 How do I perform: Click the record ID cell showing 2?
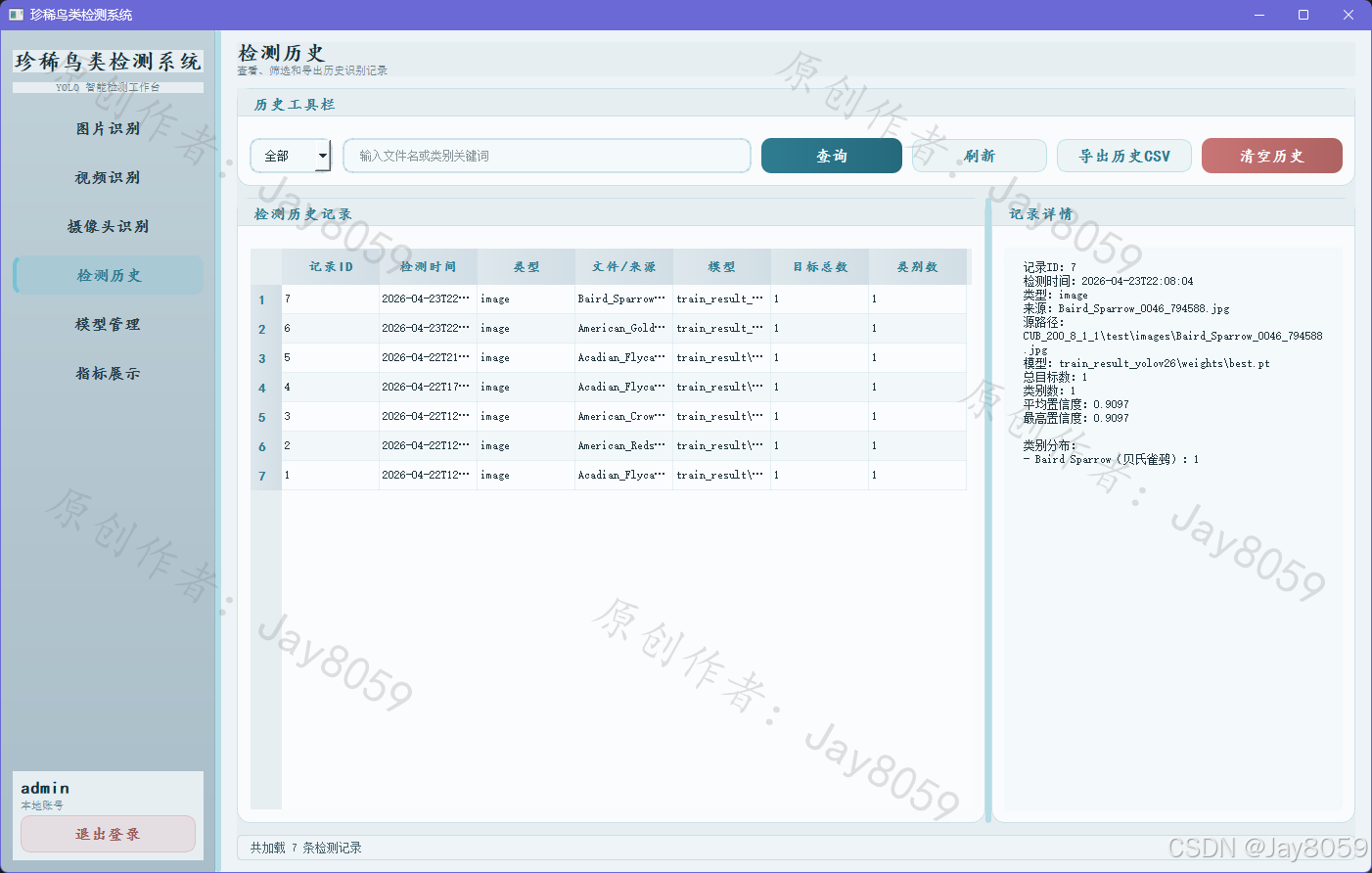[x=331, y=446]
